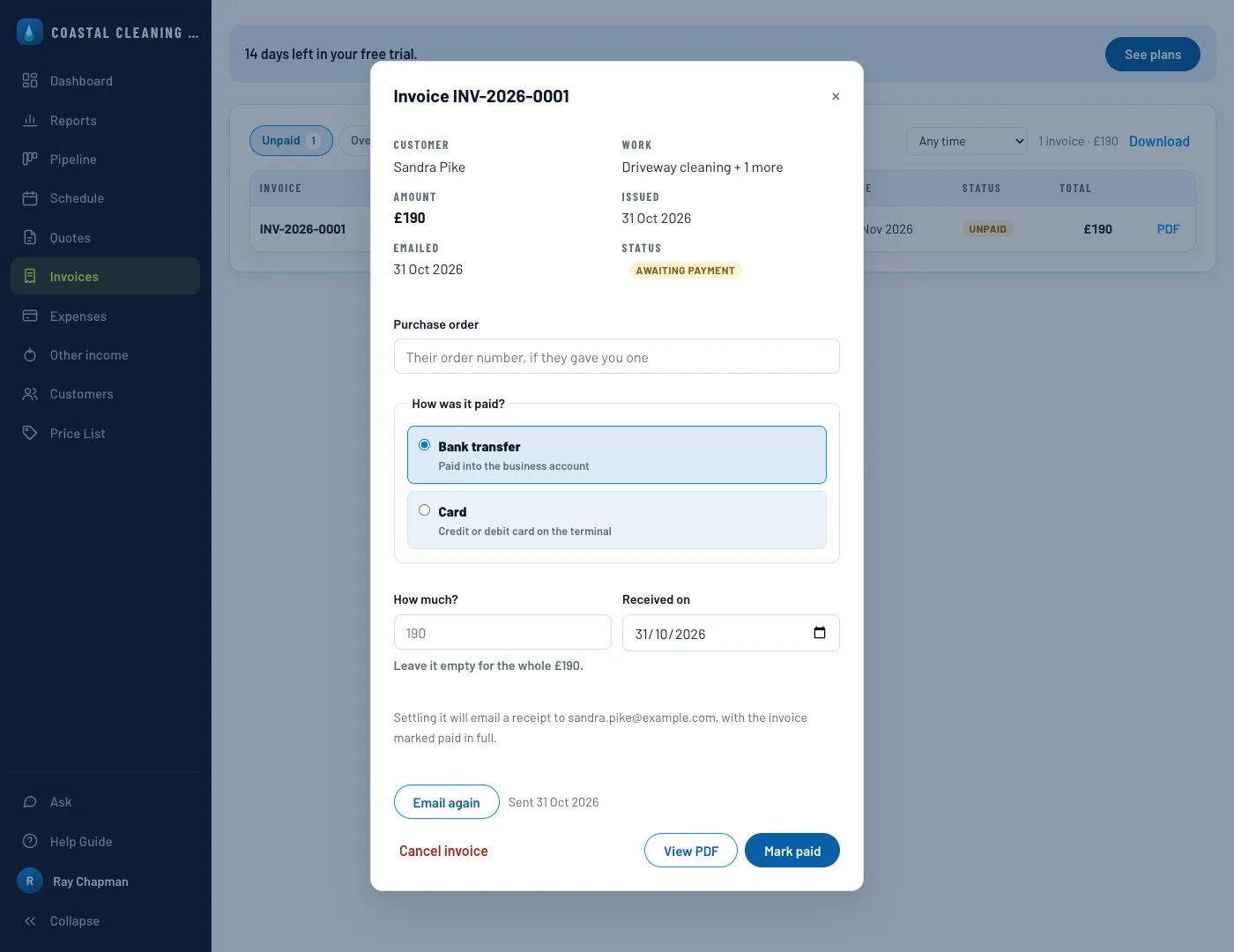Viewport: 1234px width, 952px height.
Task: Click the Ray Chapman avatar
Action: 30,881
